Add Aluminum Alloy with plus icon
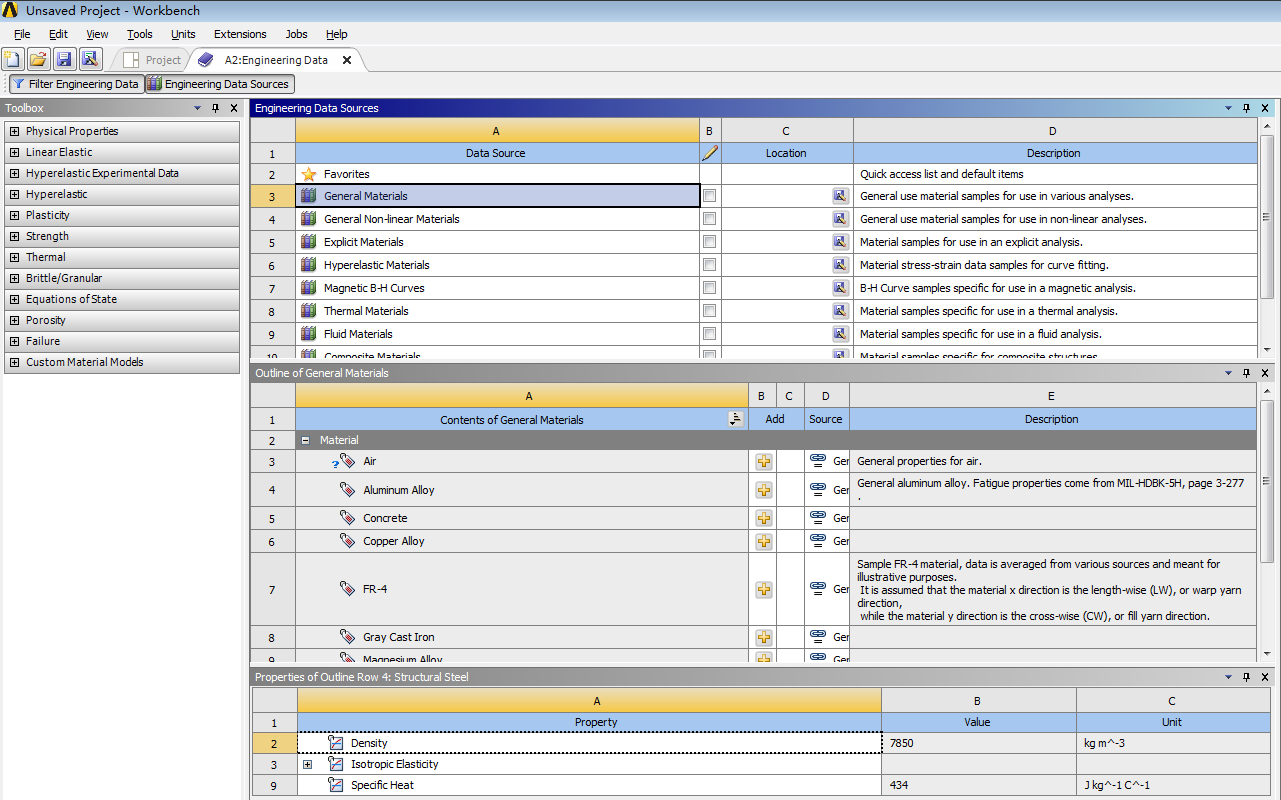 (x=764, y=490)
